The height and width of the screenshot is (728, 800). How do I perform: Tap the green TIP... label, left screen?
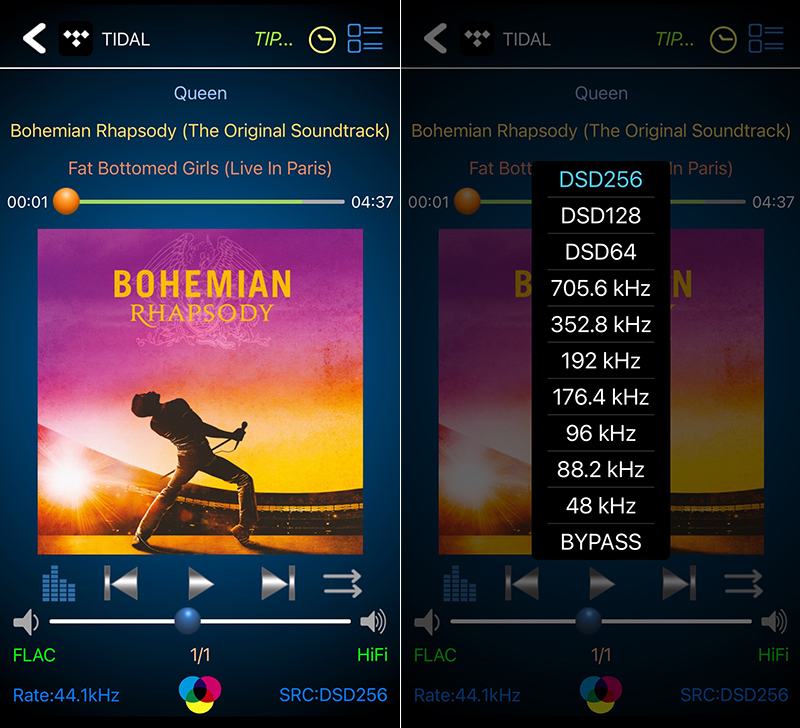pos(274,39)
